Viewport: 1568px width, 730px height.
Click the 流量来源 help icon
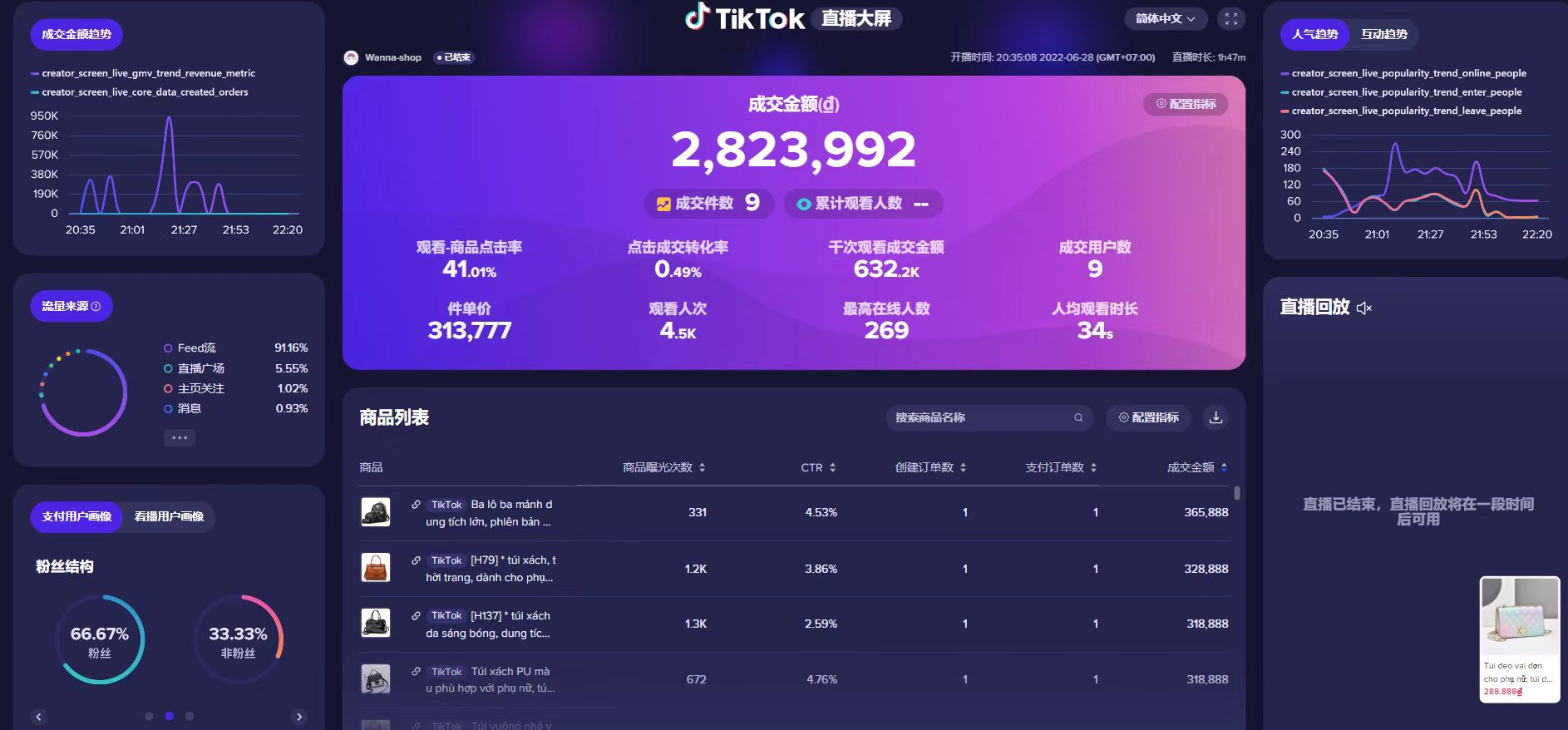(96, 307)
